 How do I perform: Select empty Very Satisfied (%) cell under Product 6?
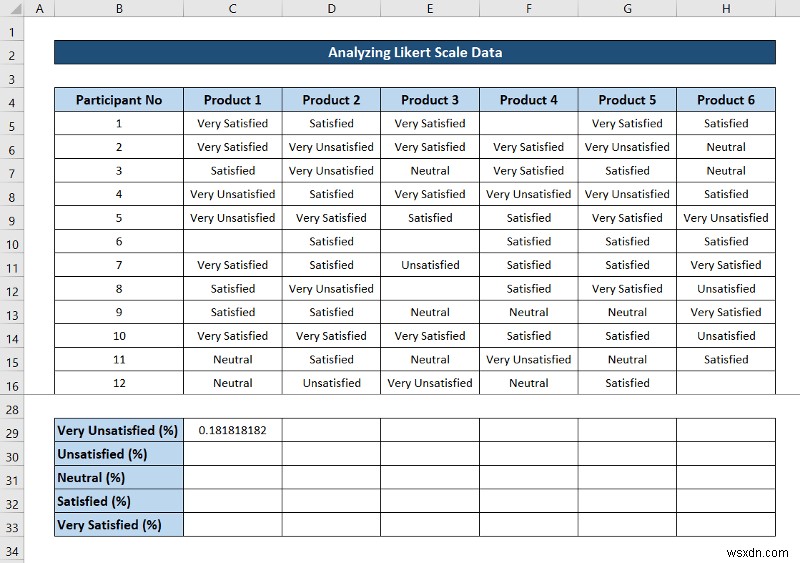(x=726, y=525)
